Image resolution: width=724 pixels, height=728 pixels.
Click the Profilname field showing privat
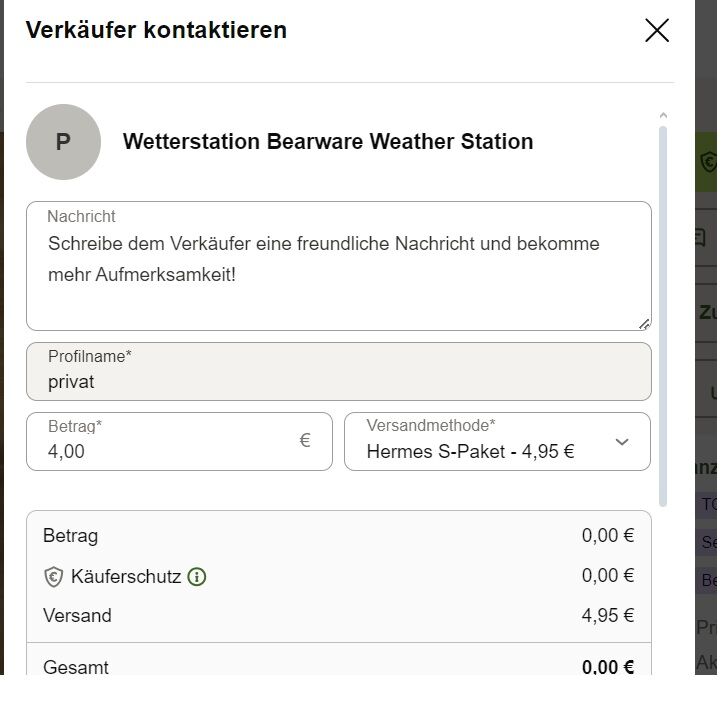339,372
